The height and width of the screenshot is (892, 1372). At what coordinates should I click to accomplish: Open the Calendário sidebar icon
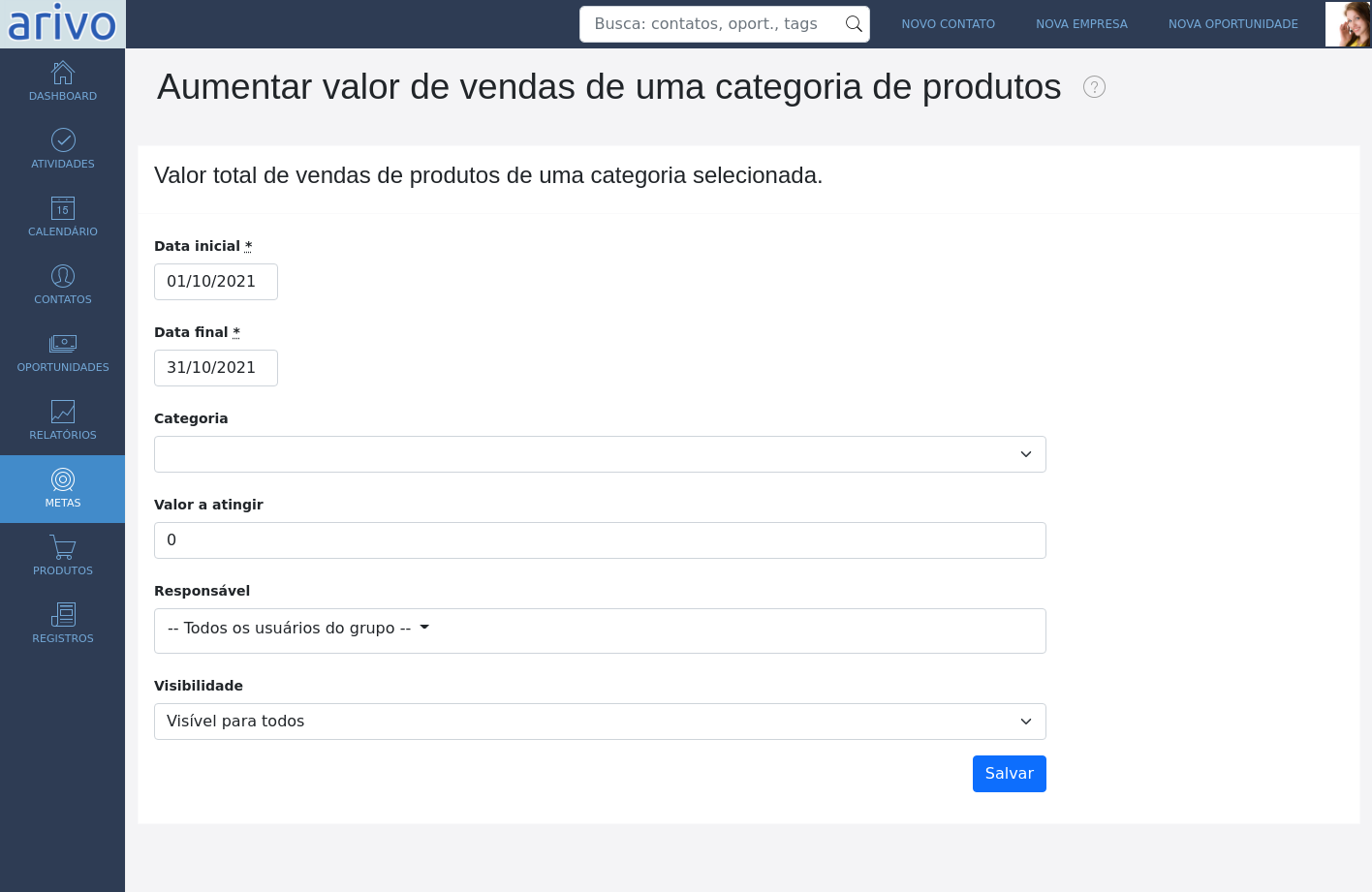[63, 208]
